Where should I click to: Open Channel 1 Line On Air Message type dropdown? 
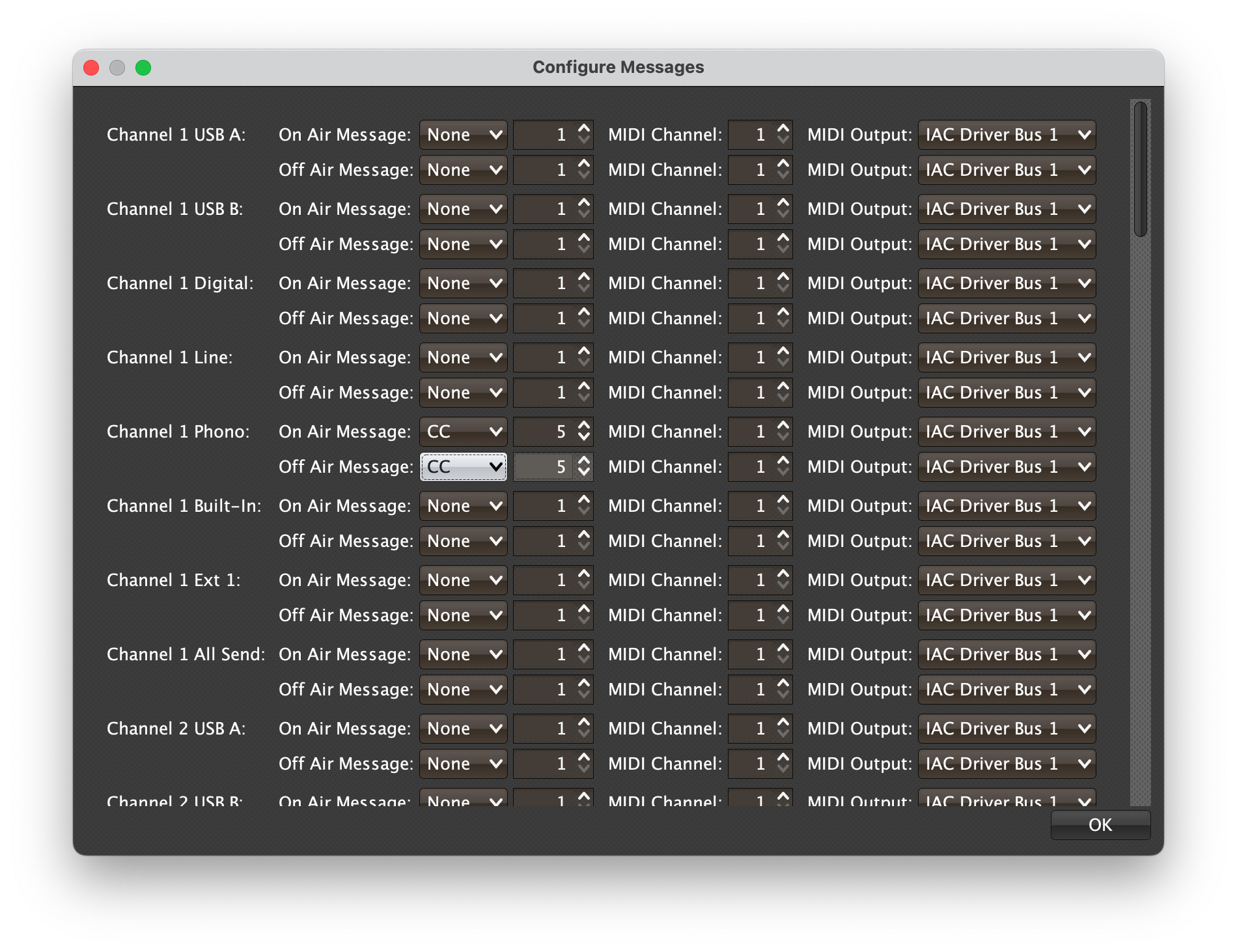pos(464,357)
